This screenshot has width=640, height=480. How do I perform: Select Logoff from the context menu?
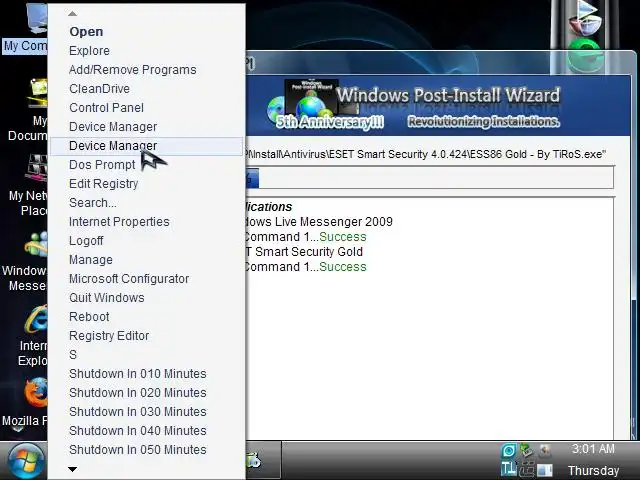point(86,241)
